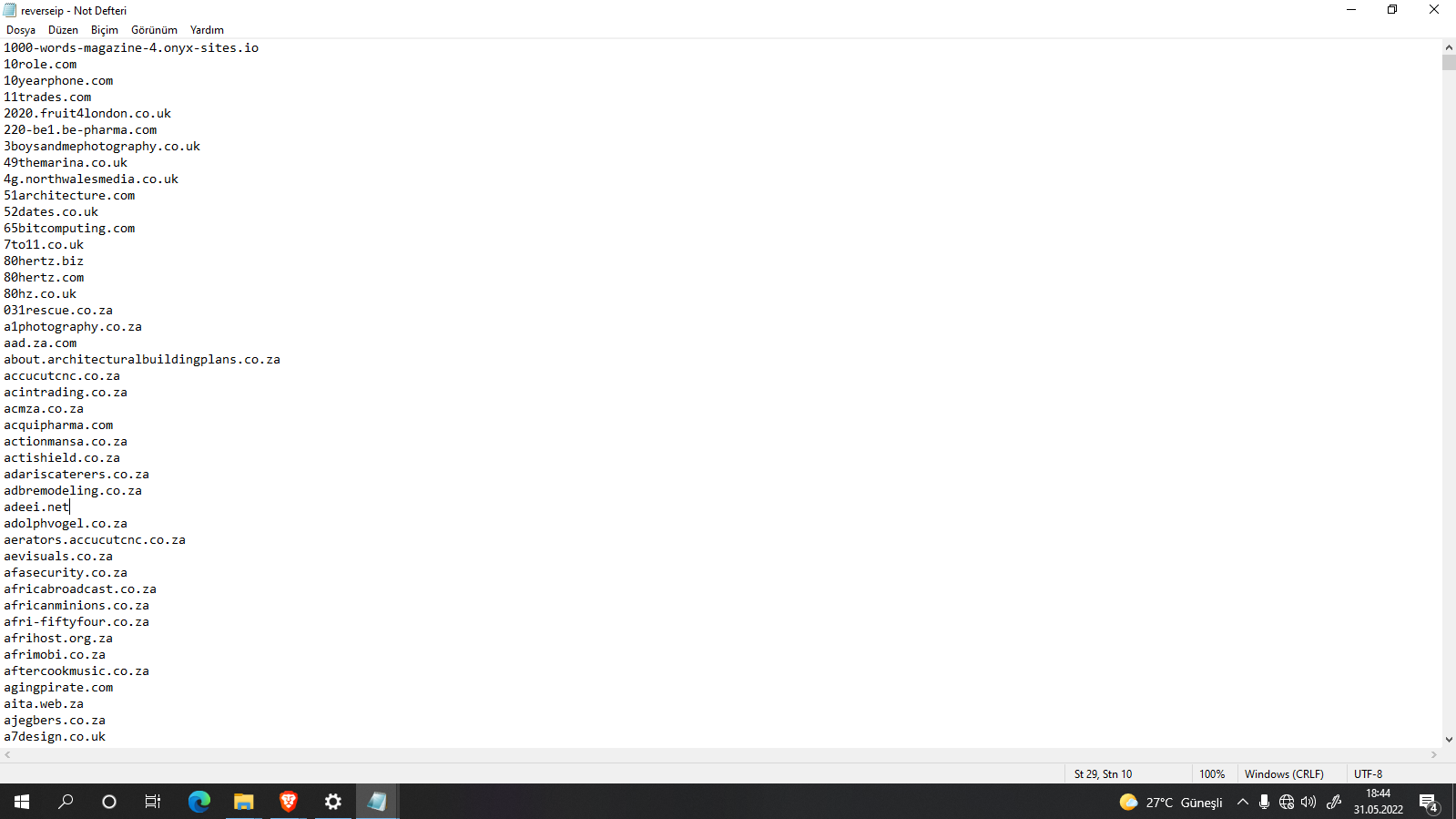Open the Dosya menu
Screen dimensions: 1456x819
(21, 30)
